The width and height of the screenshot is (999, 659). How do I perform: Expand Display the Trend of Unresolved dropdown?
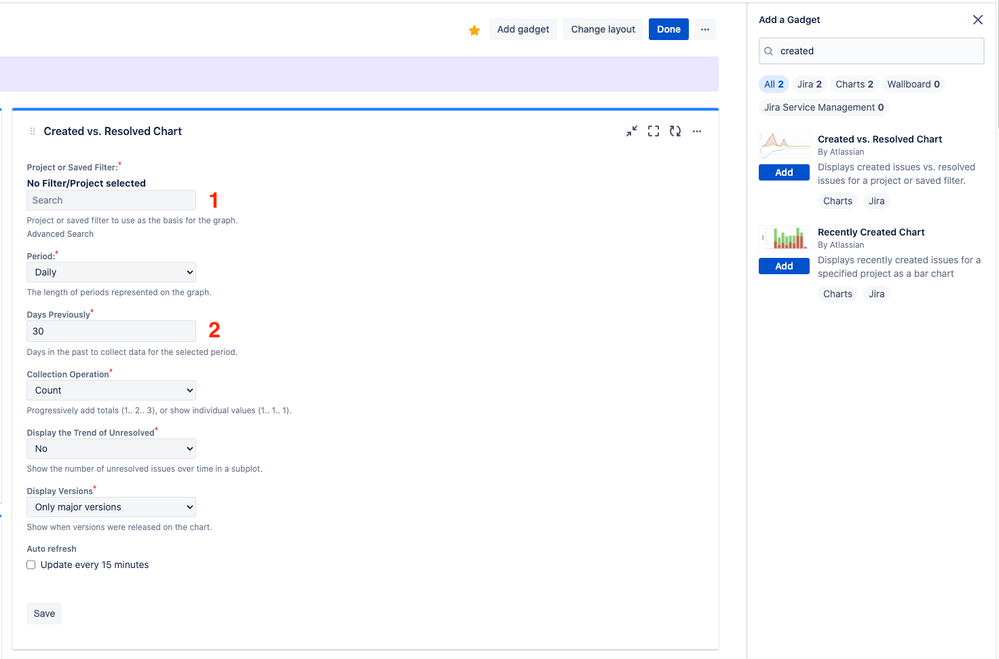pyautogui.click(x=111, y=449)
